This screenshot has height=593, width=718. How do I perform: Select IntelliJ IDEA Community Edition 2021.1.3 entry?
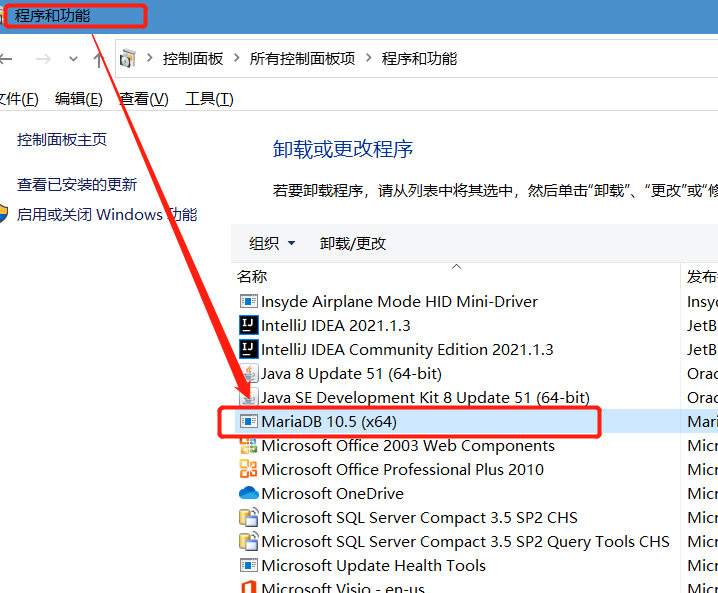point(407,349)
